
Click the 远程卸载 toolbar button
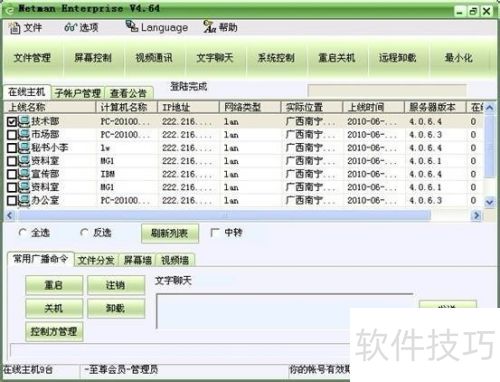pyautogui.click(x=398, y=58)
